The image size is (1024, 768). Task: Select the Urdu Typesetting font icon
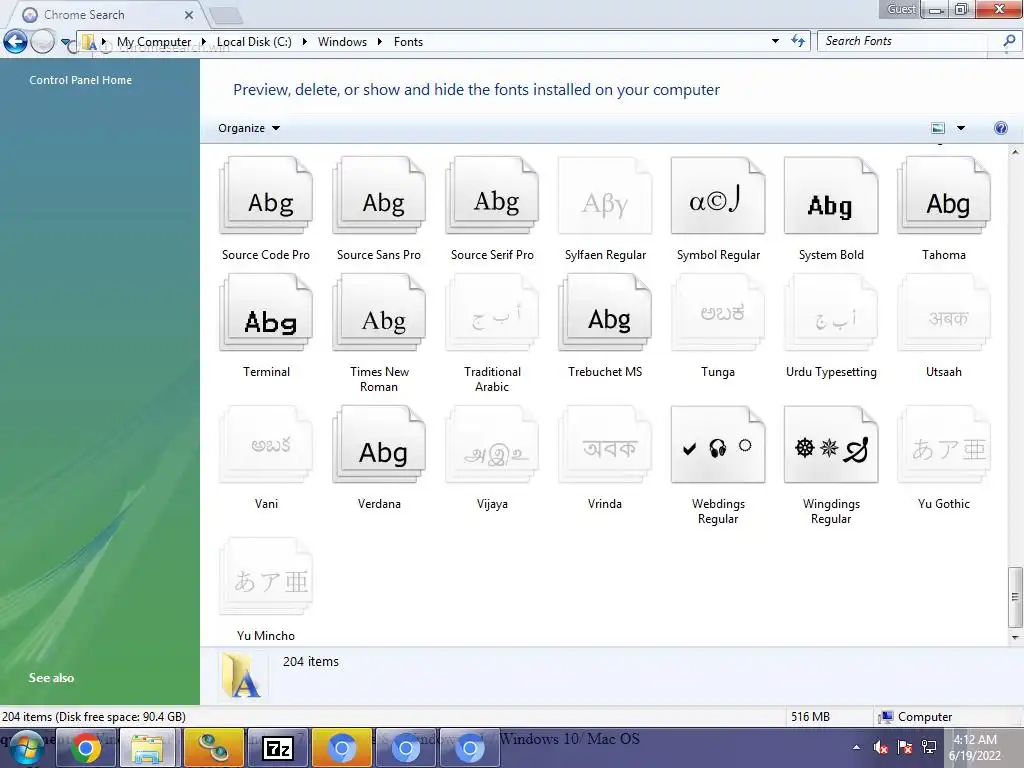(x=831, y=312)
